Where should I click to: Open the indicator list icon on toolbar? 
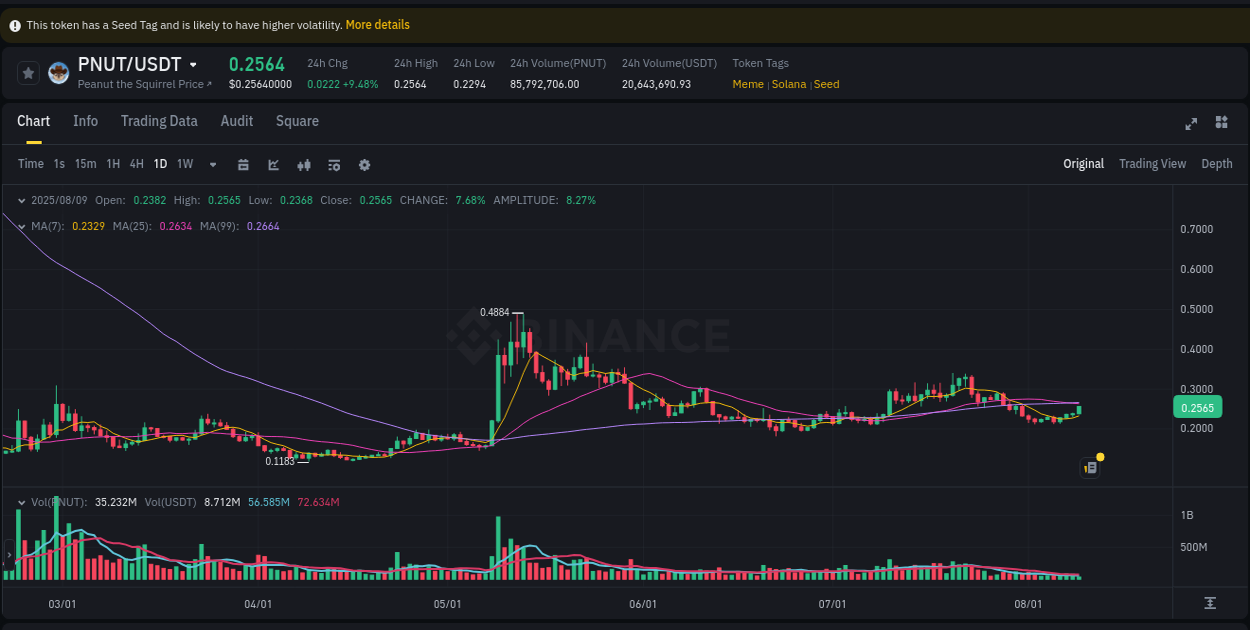[334, 164]
